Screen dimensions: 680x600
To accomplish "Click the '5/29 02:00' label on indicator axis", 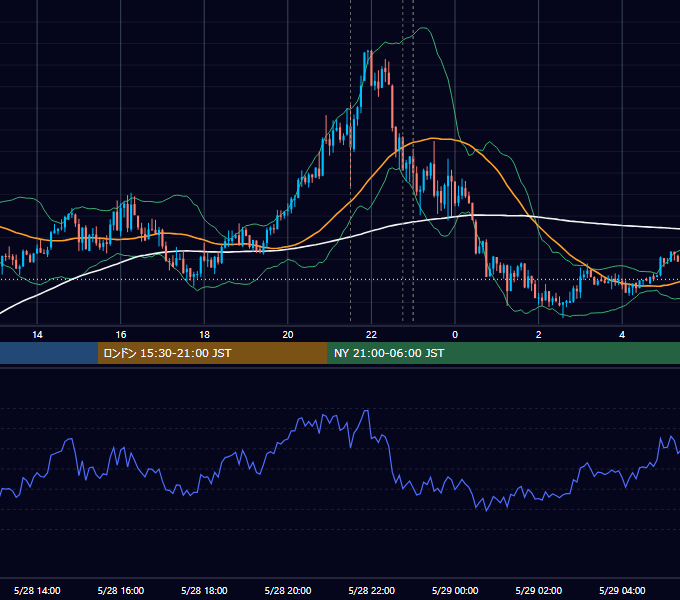I will pyautogui.click(x=538, y=591).
